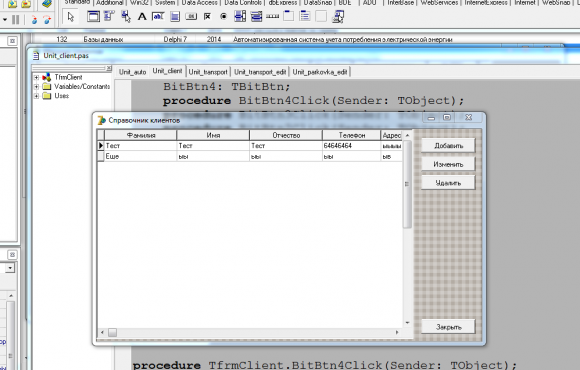Select the RadioButton component in the palette
580x370 pixels.
pyautogui.click(x=223, y=17)
